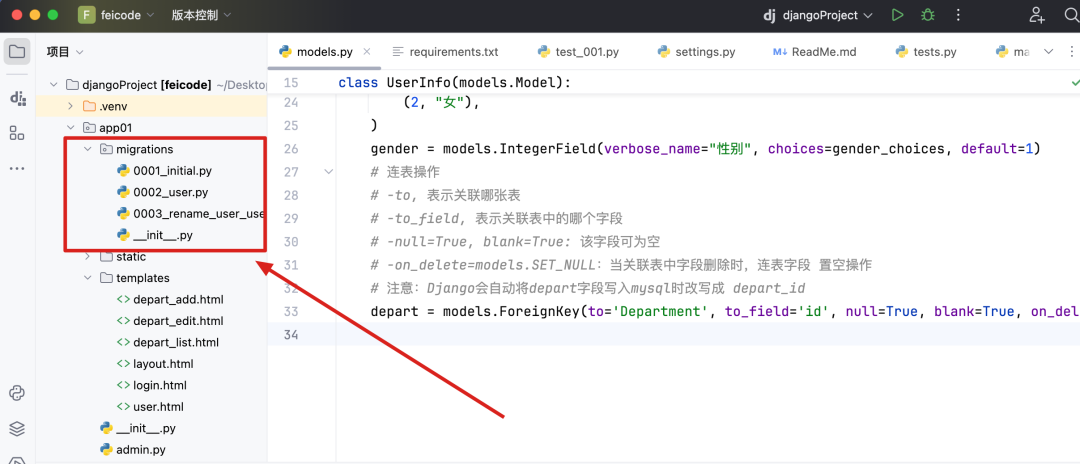The height and width of the screenshot is (464, 1080).
Task: Open the 0003_rename_user migration file
Action: point(191,213)
